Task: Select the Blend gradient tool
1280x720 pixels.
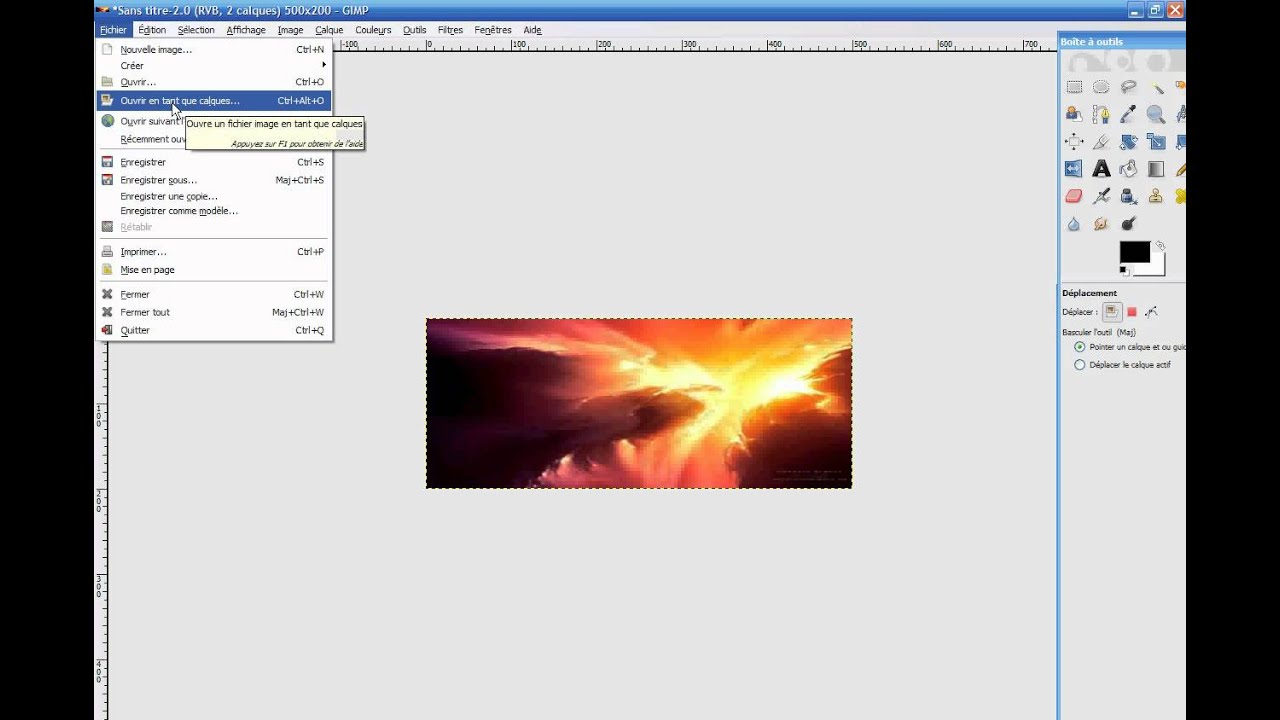Action: coord(1156,169)
